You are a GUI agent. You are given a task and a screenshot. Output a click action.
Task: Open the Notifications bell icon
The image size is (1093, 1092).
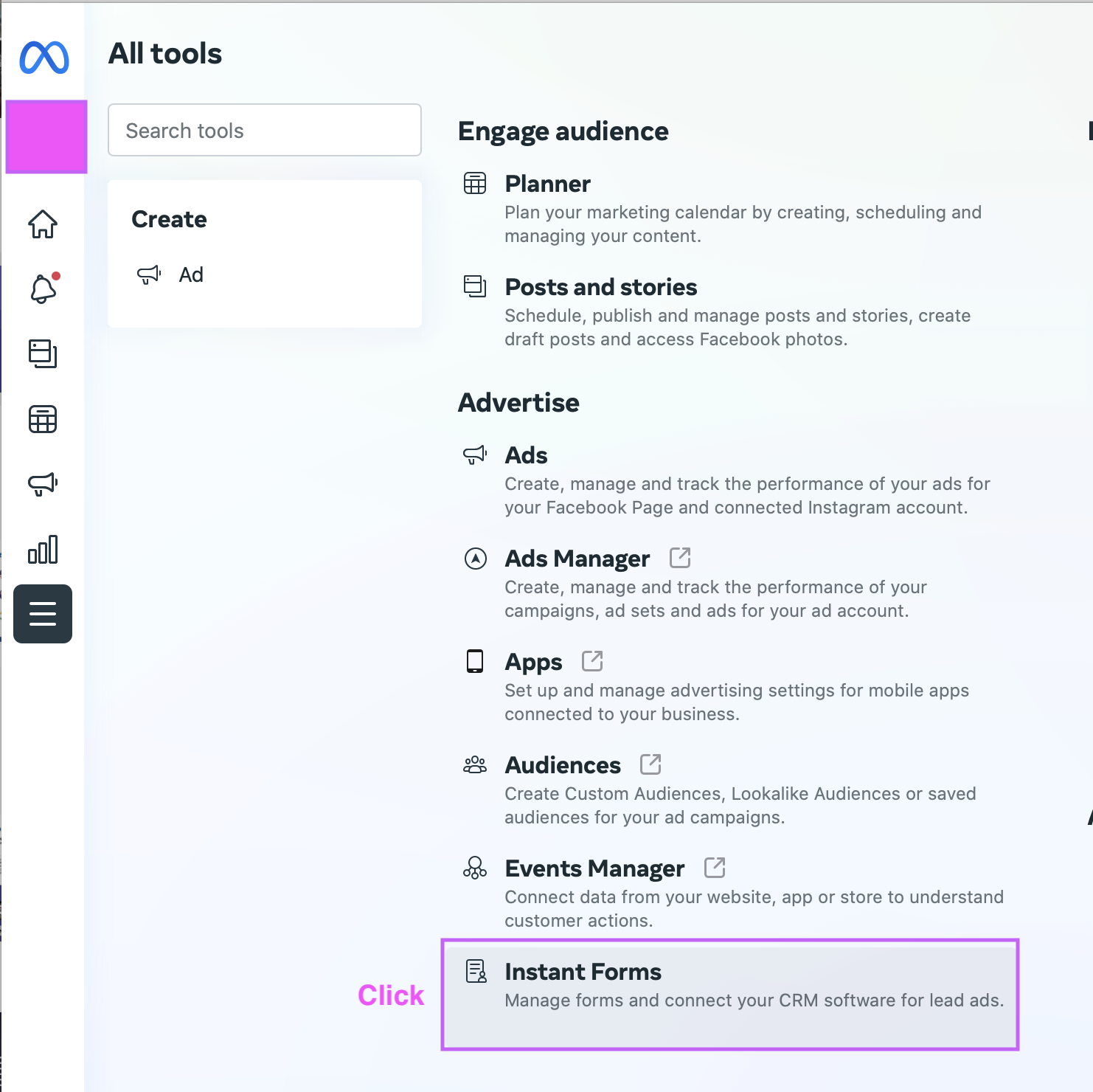click(43, 288)
